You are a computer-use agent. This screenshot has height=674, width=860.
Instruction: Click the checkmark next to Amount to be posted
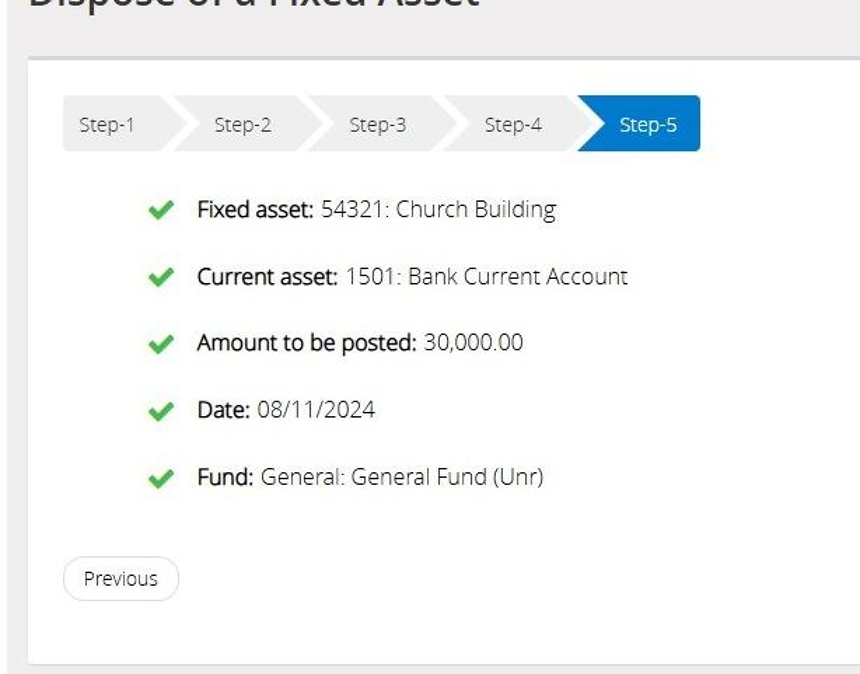(160, 344)
